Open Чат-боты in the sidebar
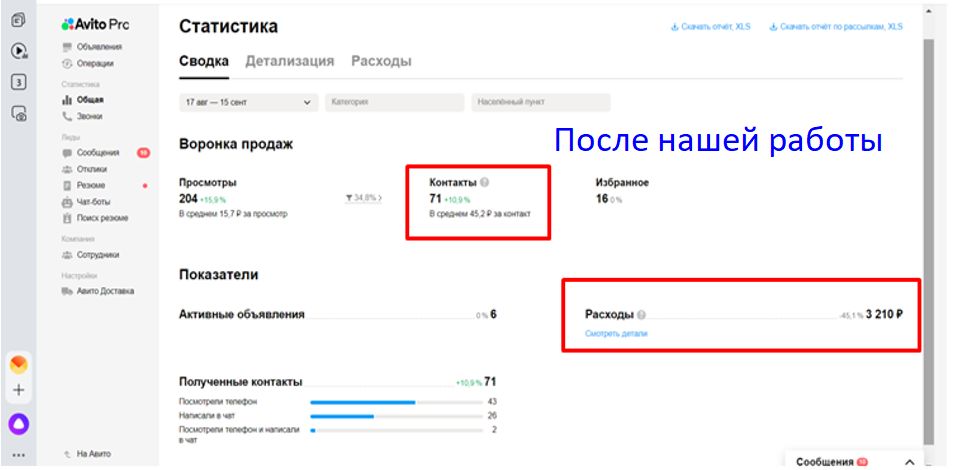This screenshot has height=470, width=957. point(87,201)
